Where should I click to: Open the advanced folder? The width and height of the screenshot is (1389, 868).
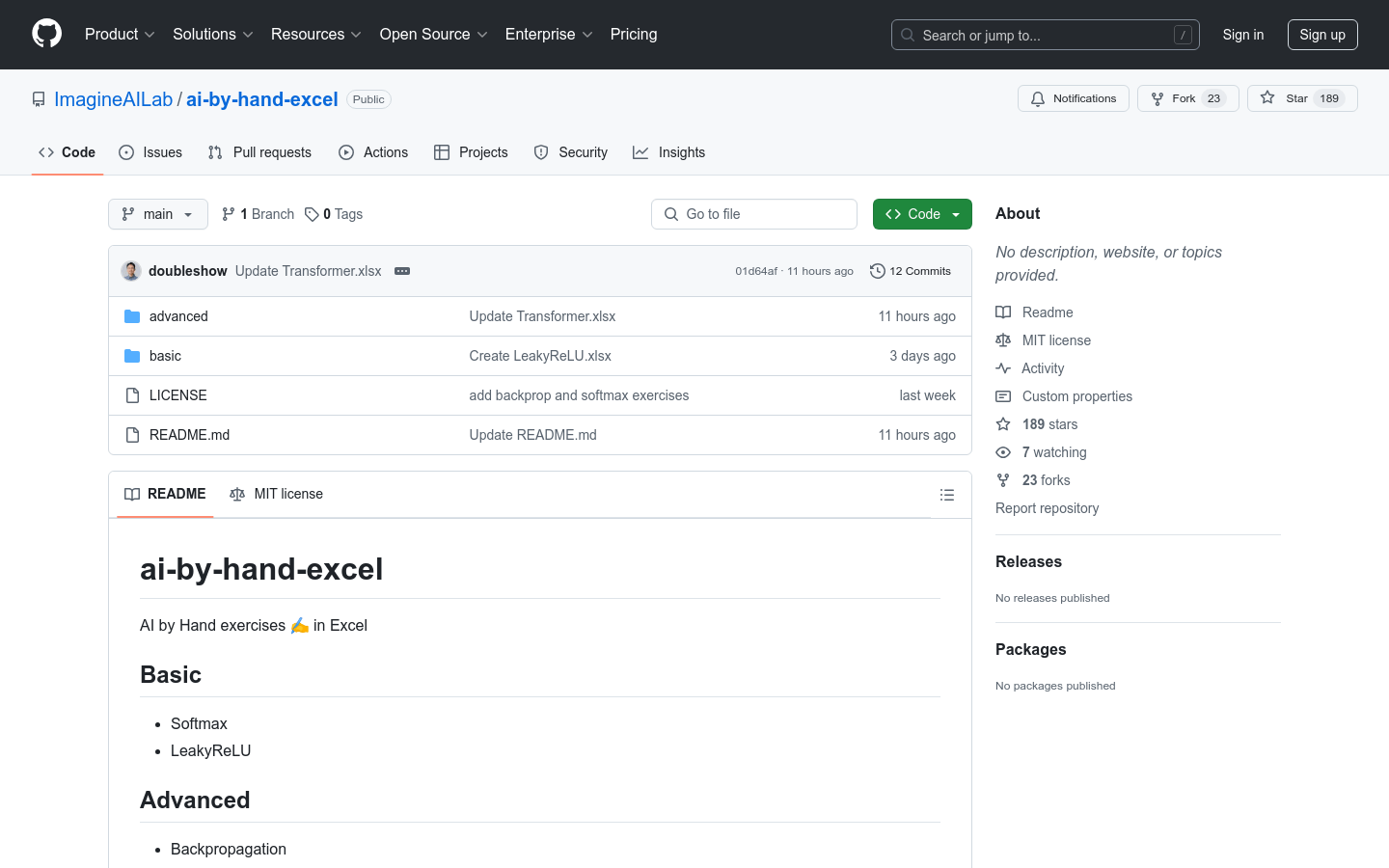click(178, 316)
